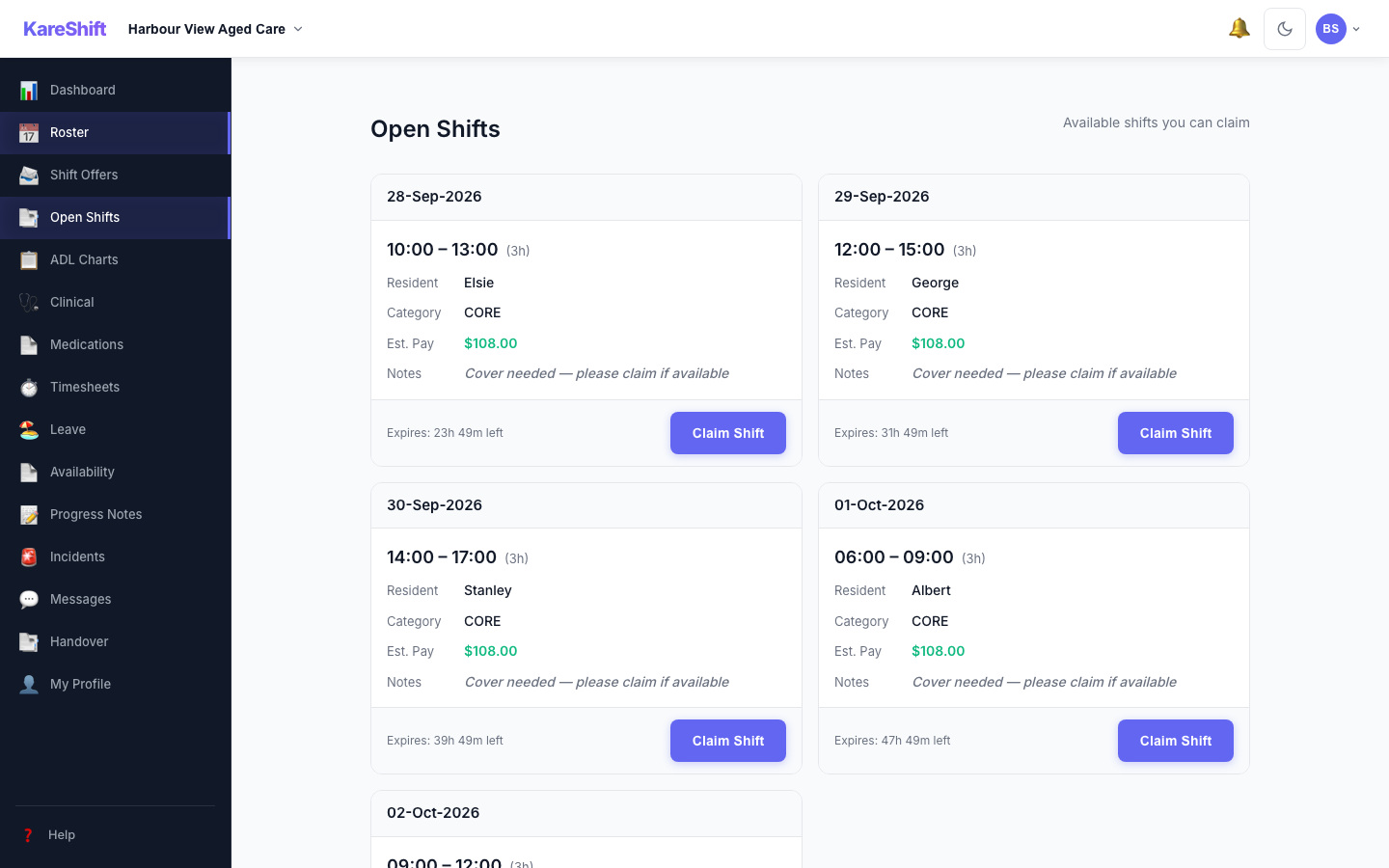Go to Shift Offers
Viewport: 1389px width, 868px height.
point(116,175)
